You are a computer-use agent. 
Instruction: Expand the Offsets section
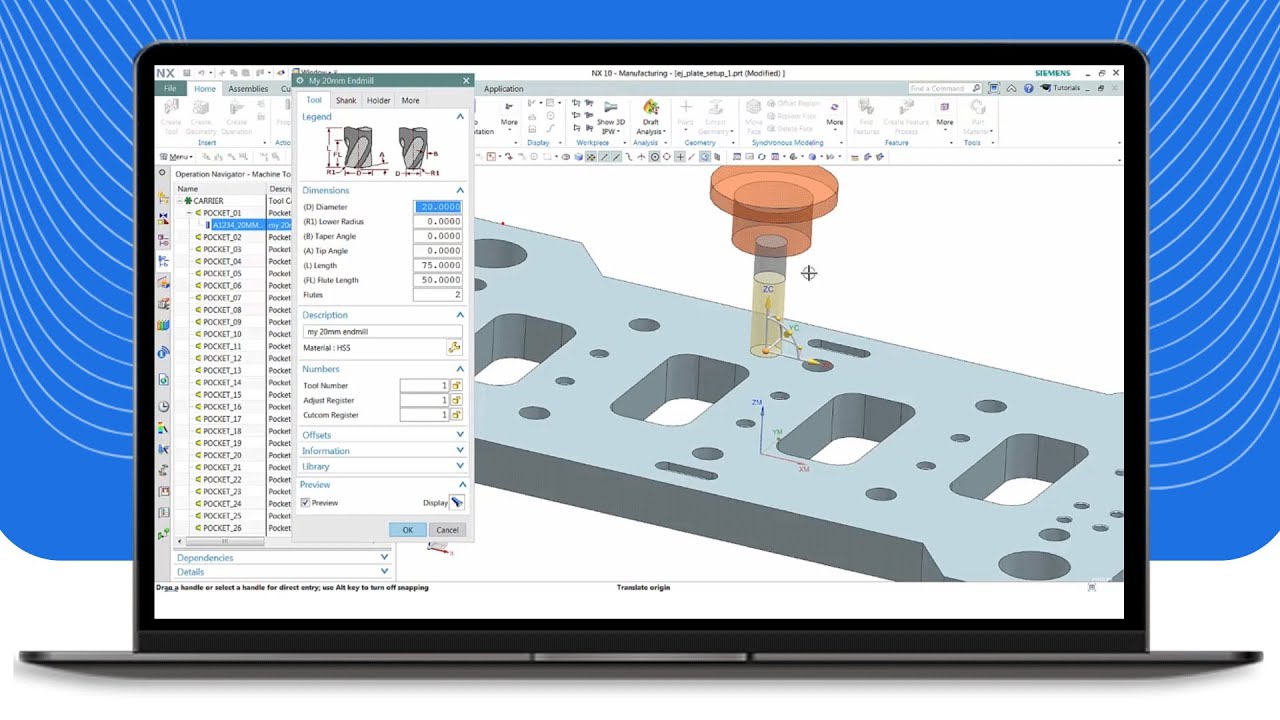click(460, 435)
